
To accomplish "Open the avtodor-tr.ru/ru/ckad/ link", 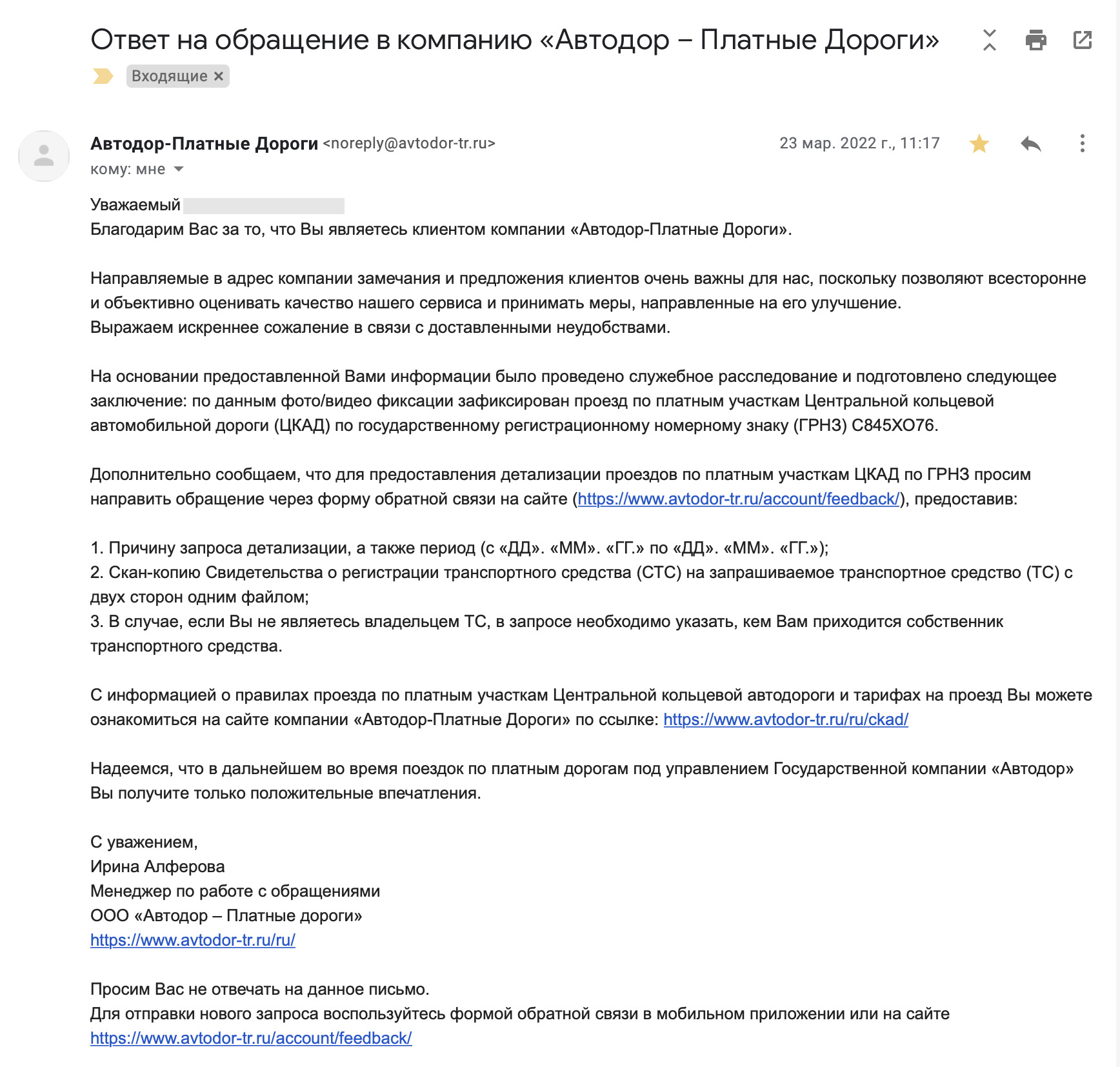I will point(785,719).
